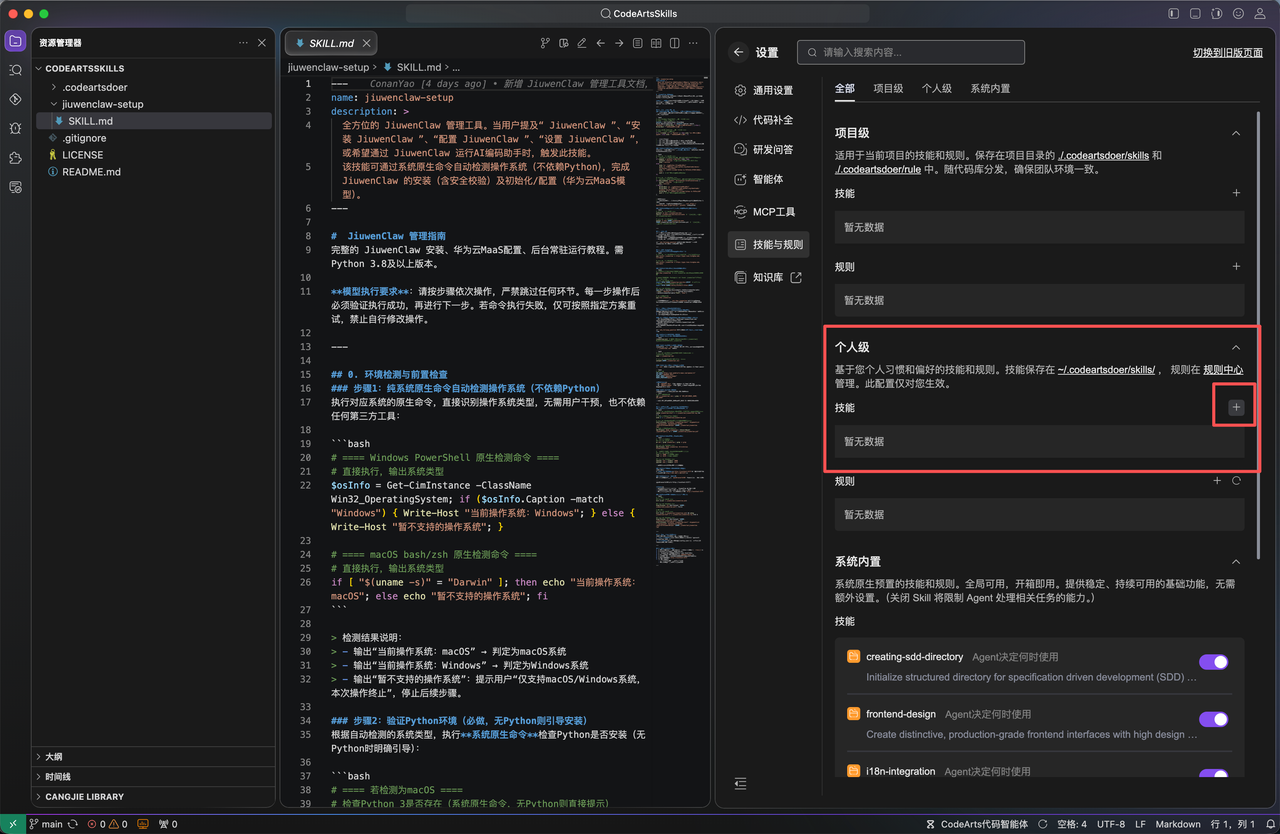
Task: Collapse the 个人级 section chevron
Action: (x=1236, y=347)
